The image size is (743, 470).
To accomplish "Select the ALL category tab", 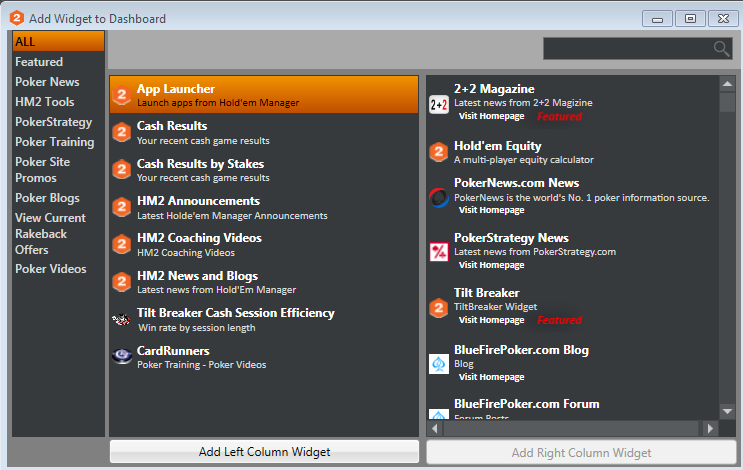I will pos(58,41).
